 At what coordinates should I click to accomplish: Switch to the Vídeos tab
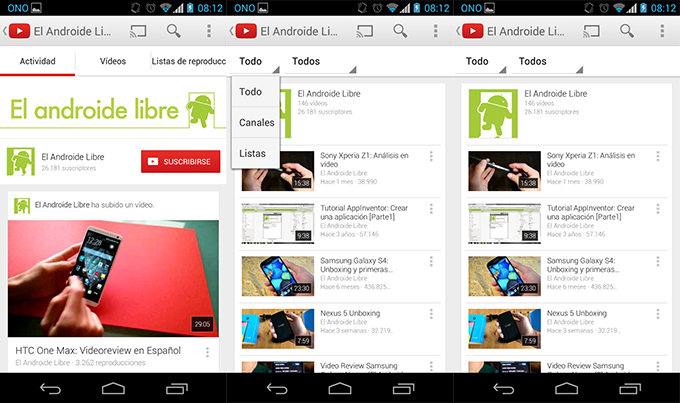pos(113,61)
